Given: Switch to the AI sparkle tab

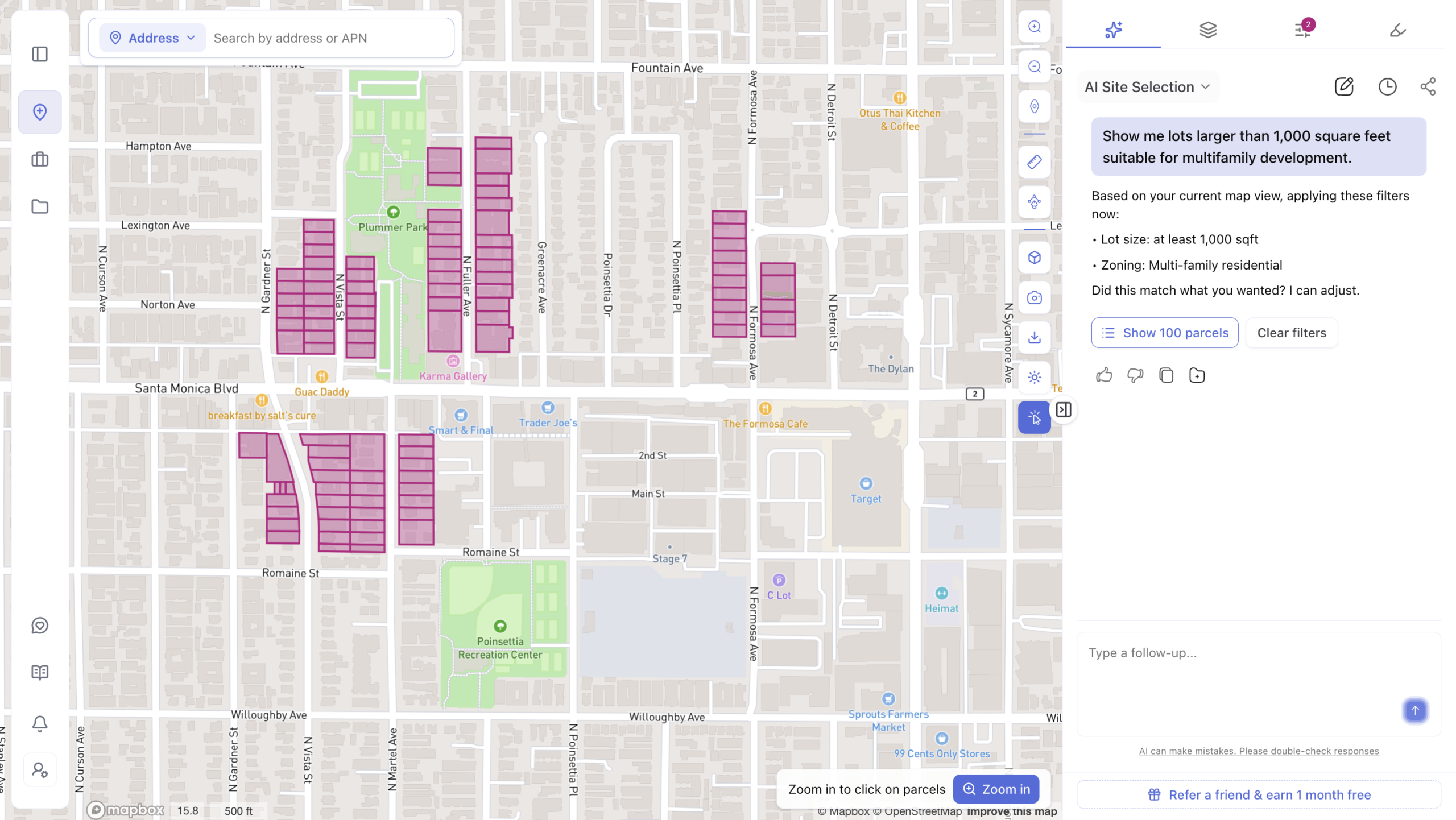Looking at the screenshot, I should [x=1113, y=30].
